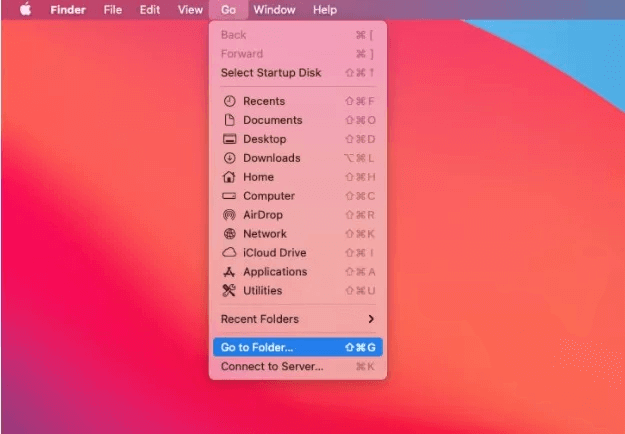Expand the Recent Folders submenu arrow
This screenshot has width=625, height=434.
(371, 319)
